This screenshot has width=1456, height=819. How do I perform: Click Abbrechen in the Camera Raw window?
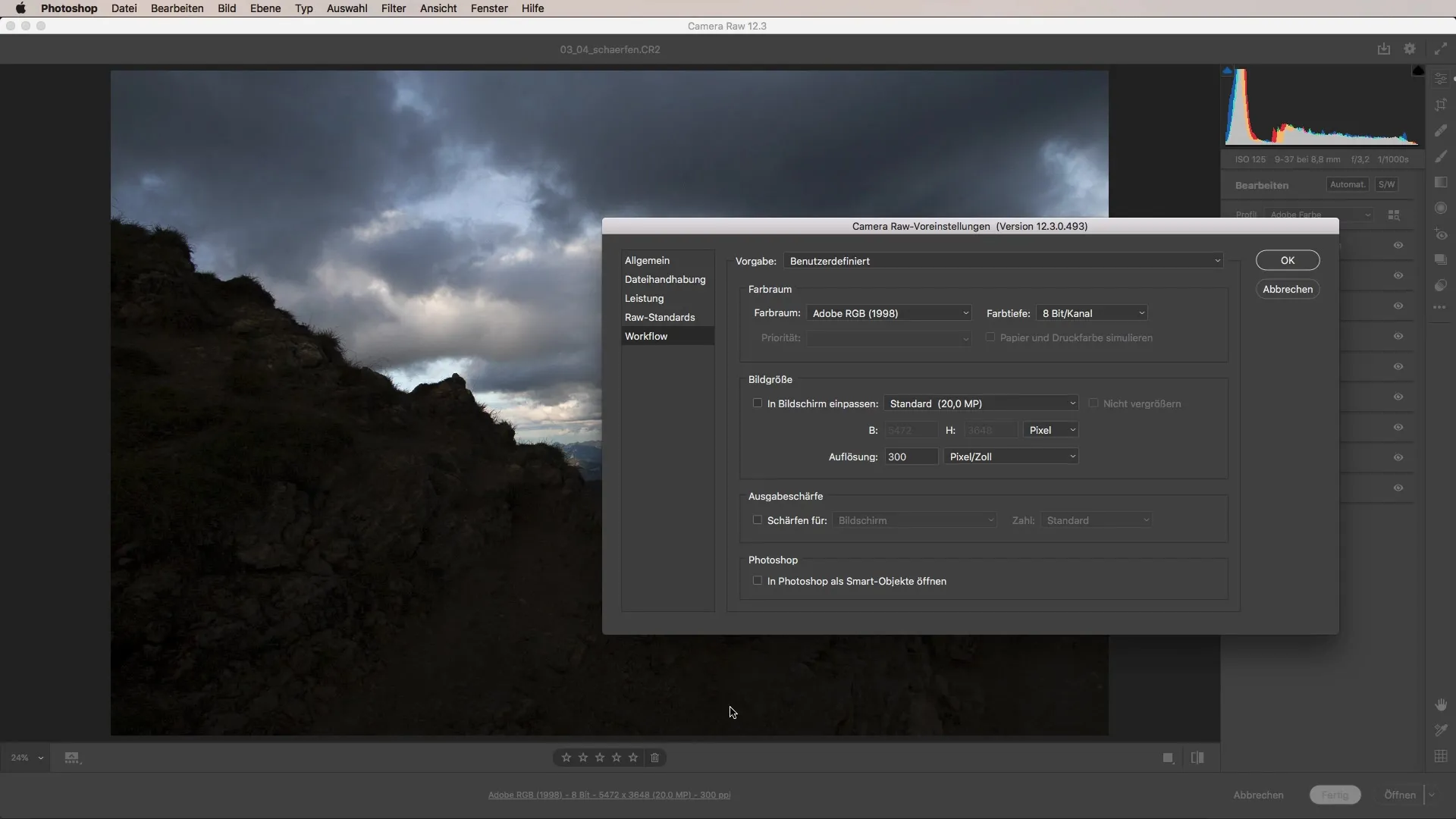coord(1258,795)
